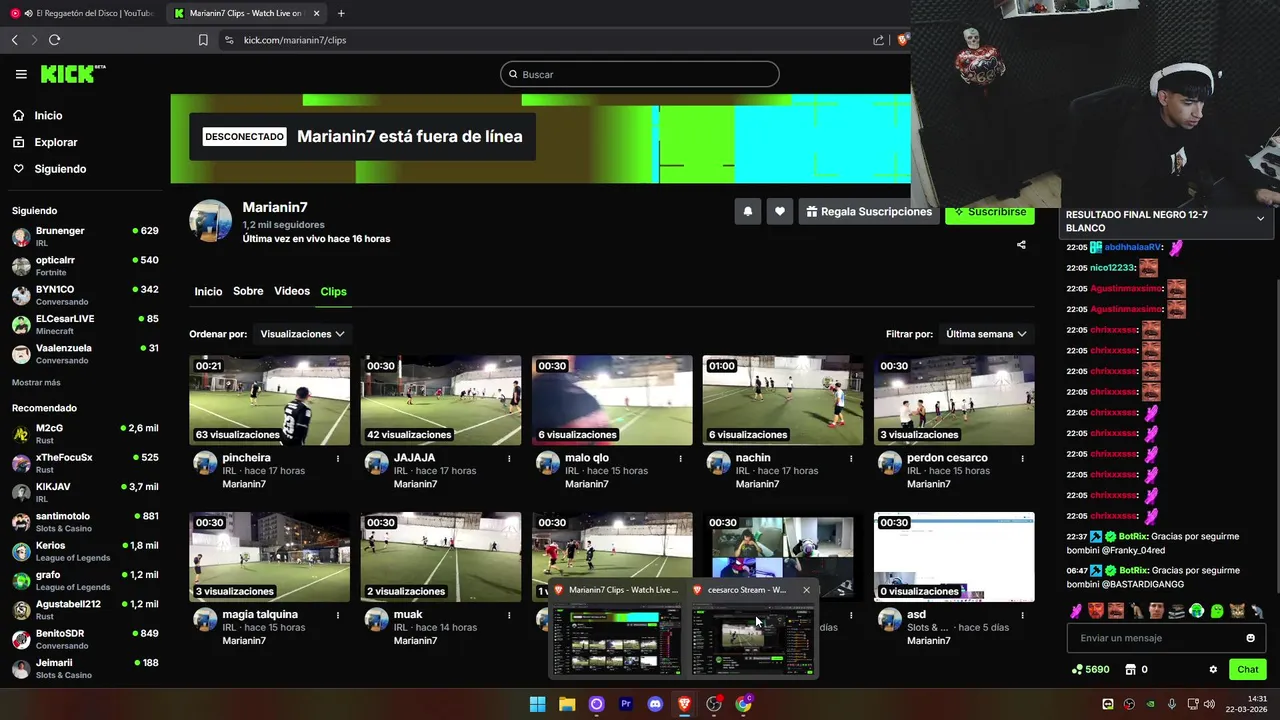1280x720 pixels.
Task: Close the ceesarco Stream preview window
Action: pos(806,590)
